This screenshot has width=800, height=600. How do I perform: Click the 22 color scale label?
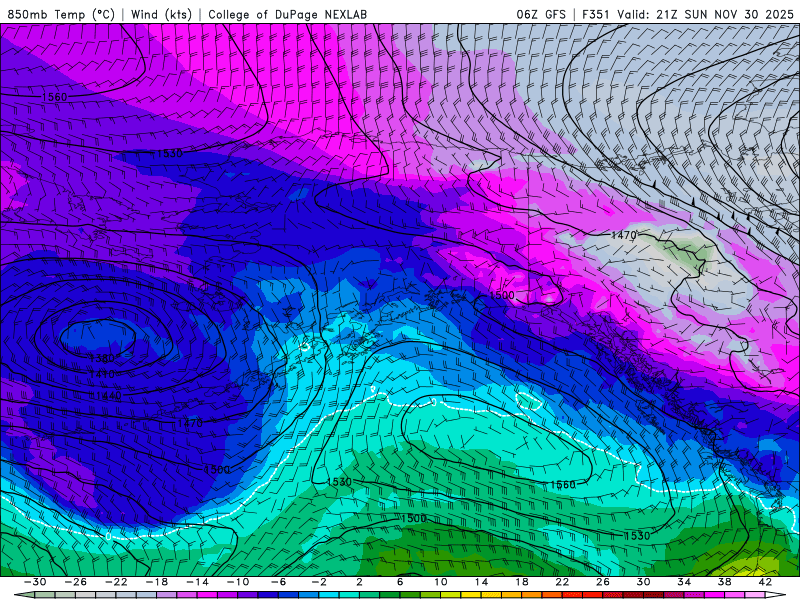click(562, 582)
